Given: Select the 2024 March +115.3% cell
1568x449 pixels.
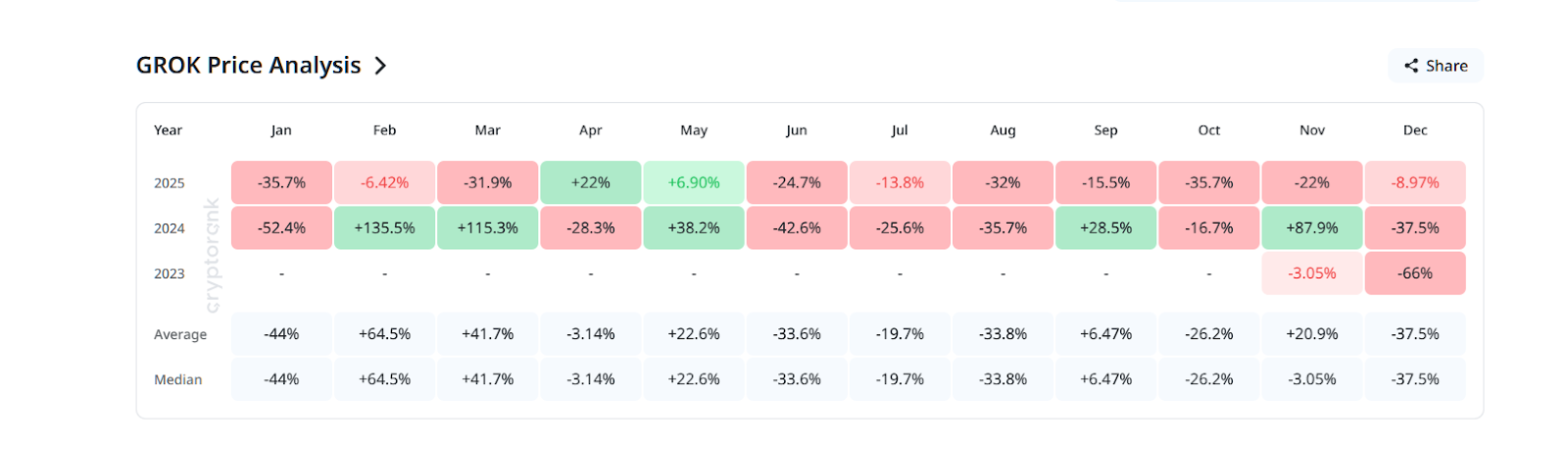Looking at the screenshot, I should click(x=487, y=227).
